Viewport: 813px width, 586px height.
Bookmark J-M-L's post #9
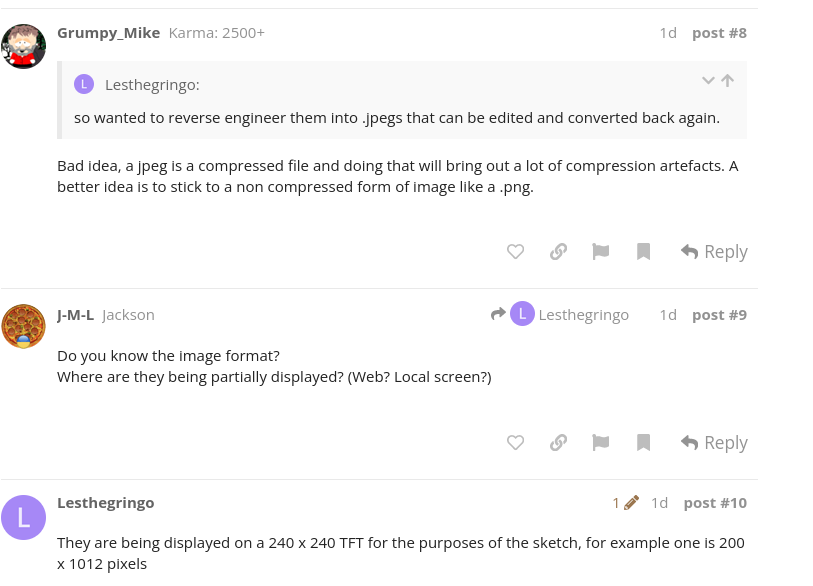click(644, 443)
